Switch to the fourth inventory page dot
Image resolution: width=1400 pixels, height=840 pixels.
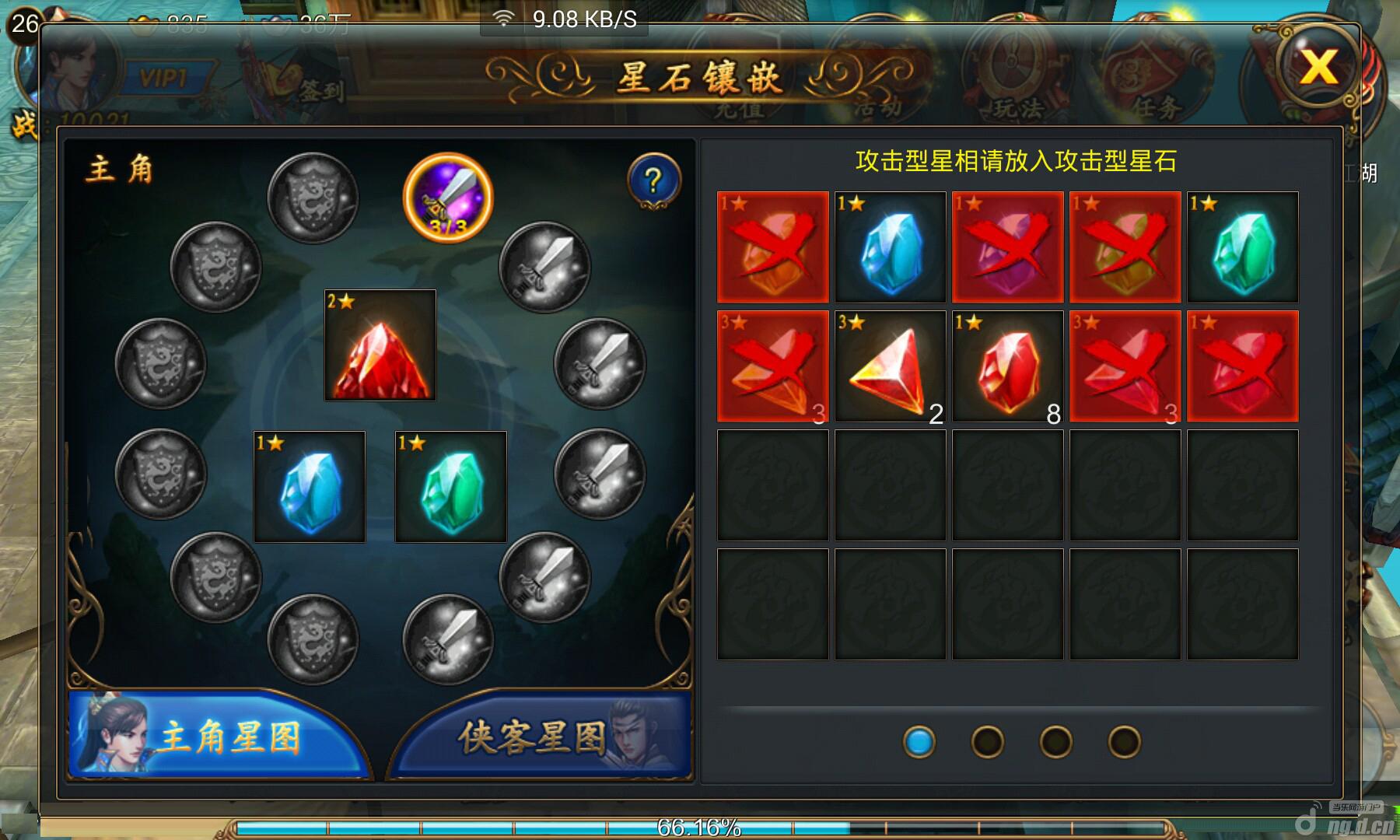[1124, 741]
